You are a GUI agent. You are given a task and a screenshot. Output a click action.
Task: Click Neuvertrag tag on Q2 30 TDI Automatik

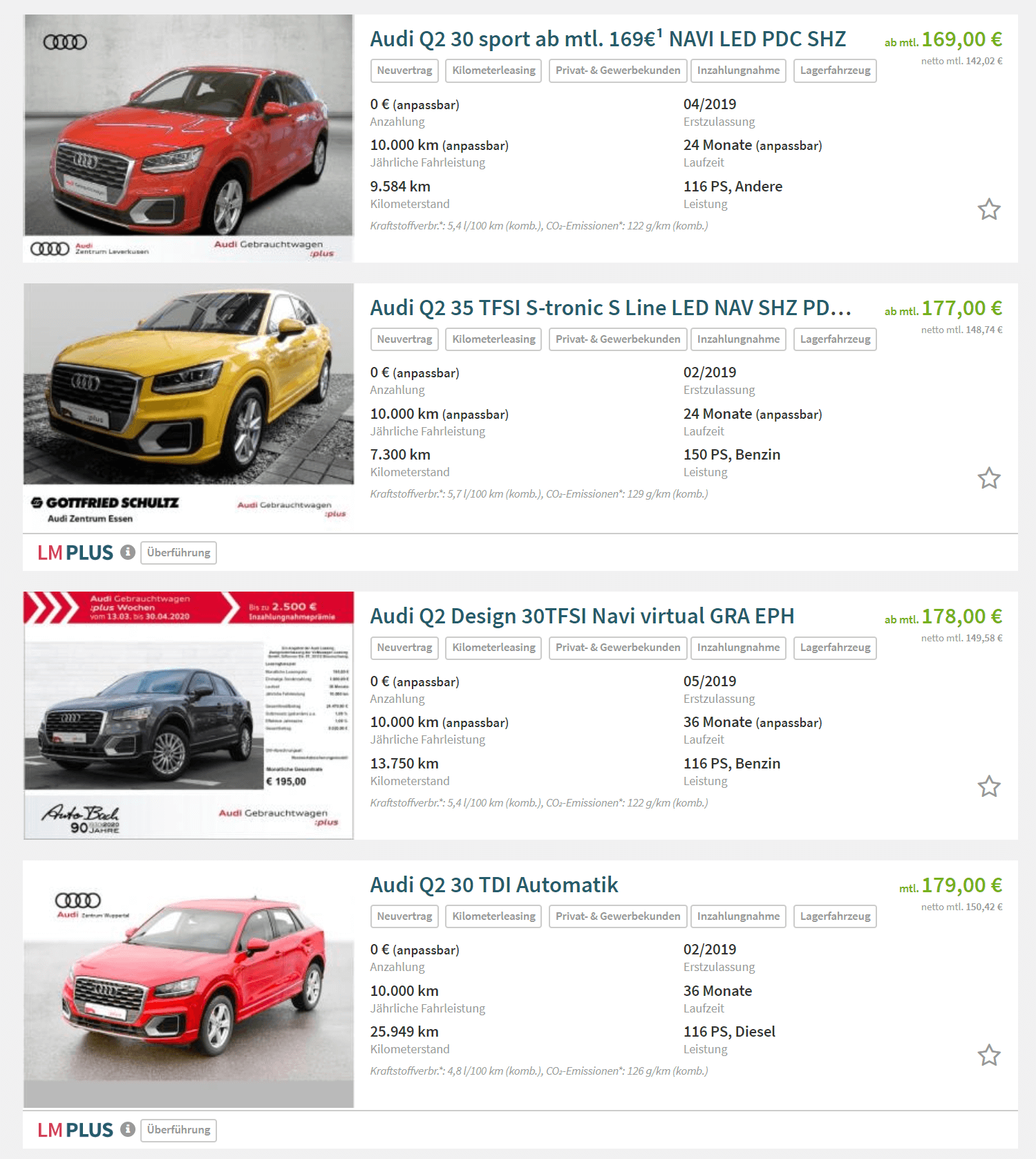click(x=404, y=916)
